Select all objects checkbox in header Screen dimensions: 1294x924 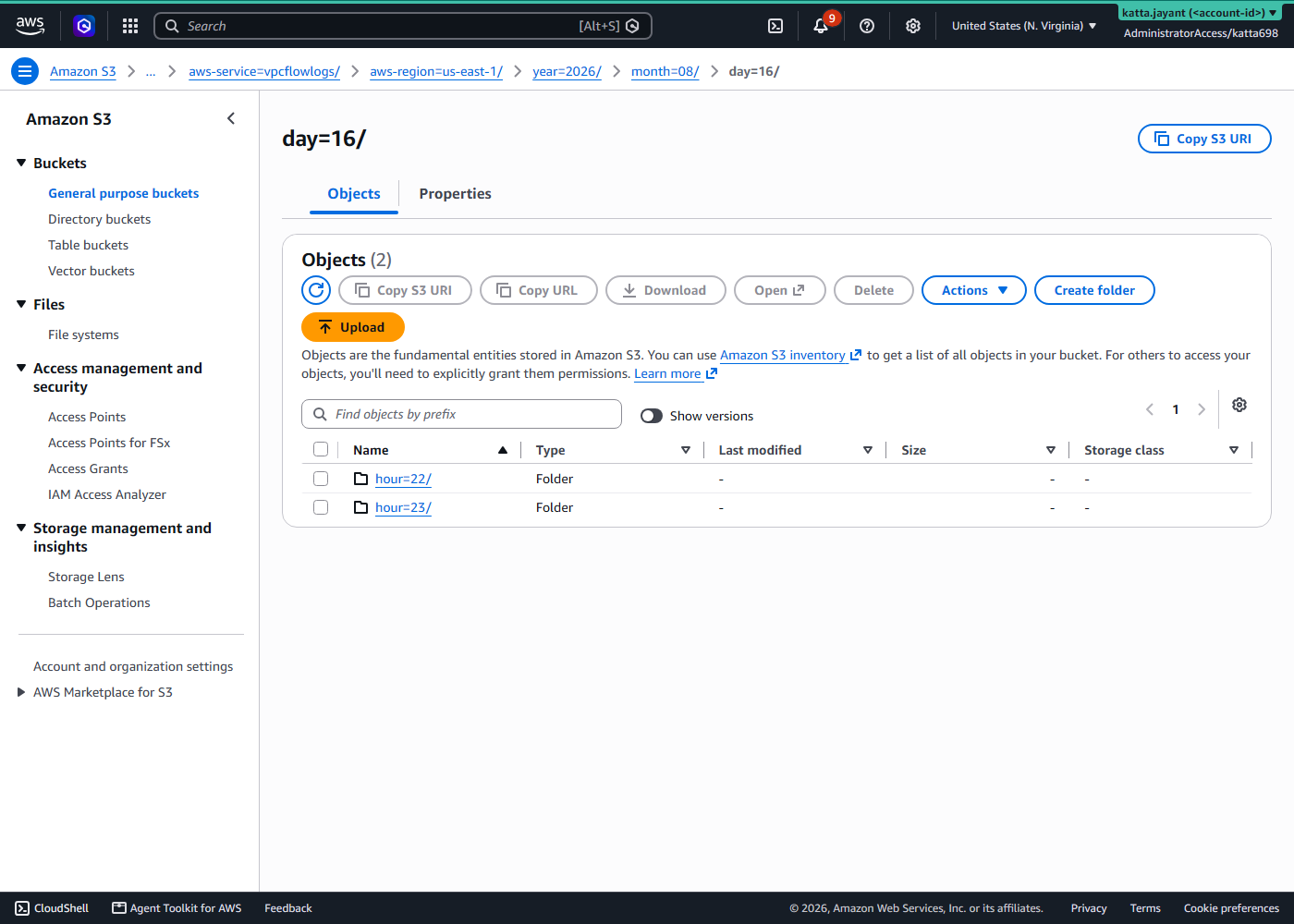click(321, 450)
